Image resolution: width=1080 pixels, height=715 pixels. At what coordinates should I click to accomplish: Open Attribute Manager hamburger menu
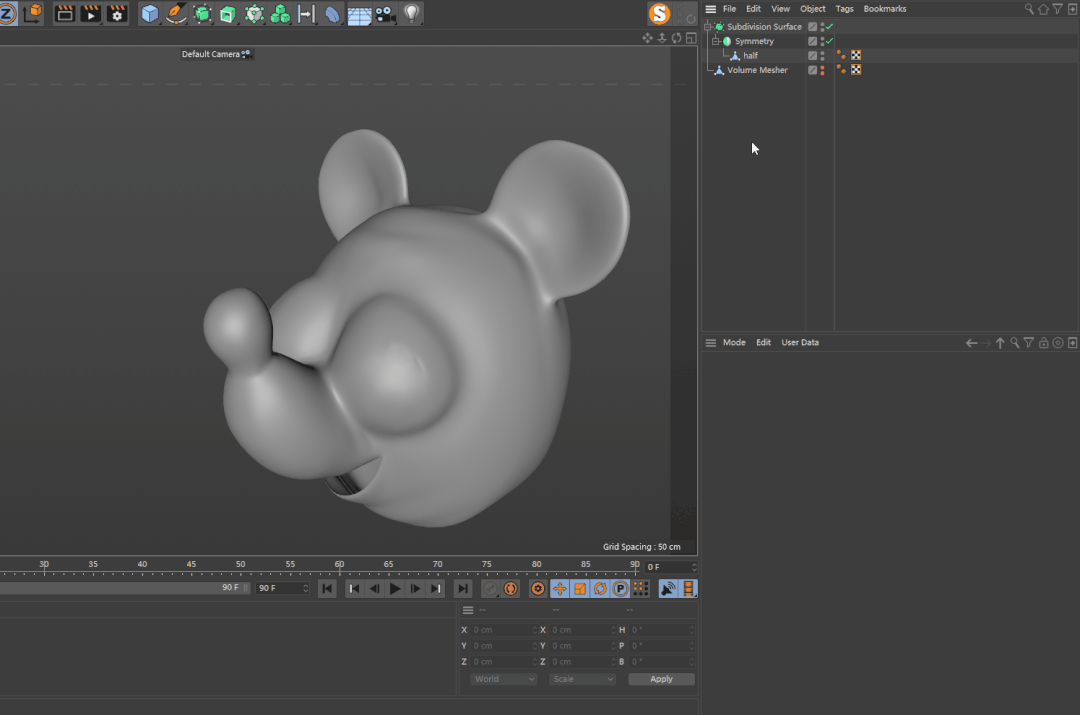click(711, 342)
